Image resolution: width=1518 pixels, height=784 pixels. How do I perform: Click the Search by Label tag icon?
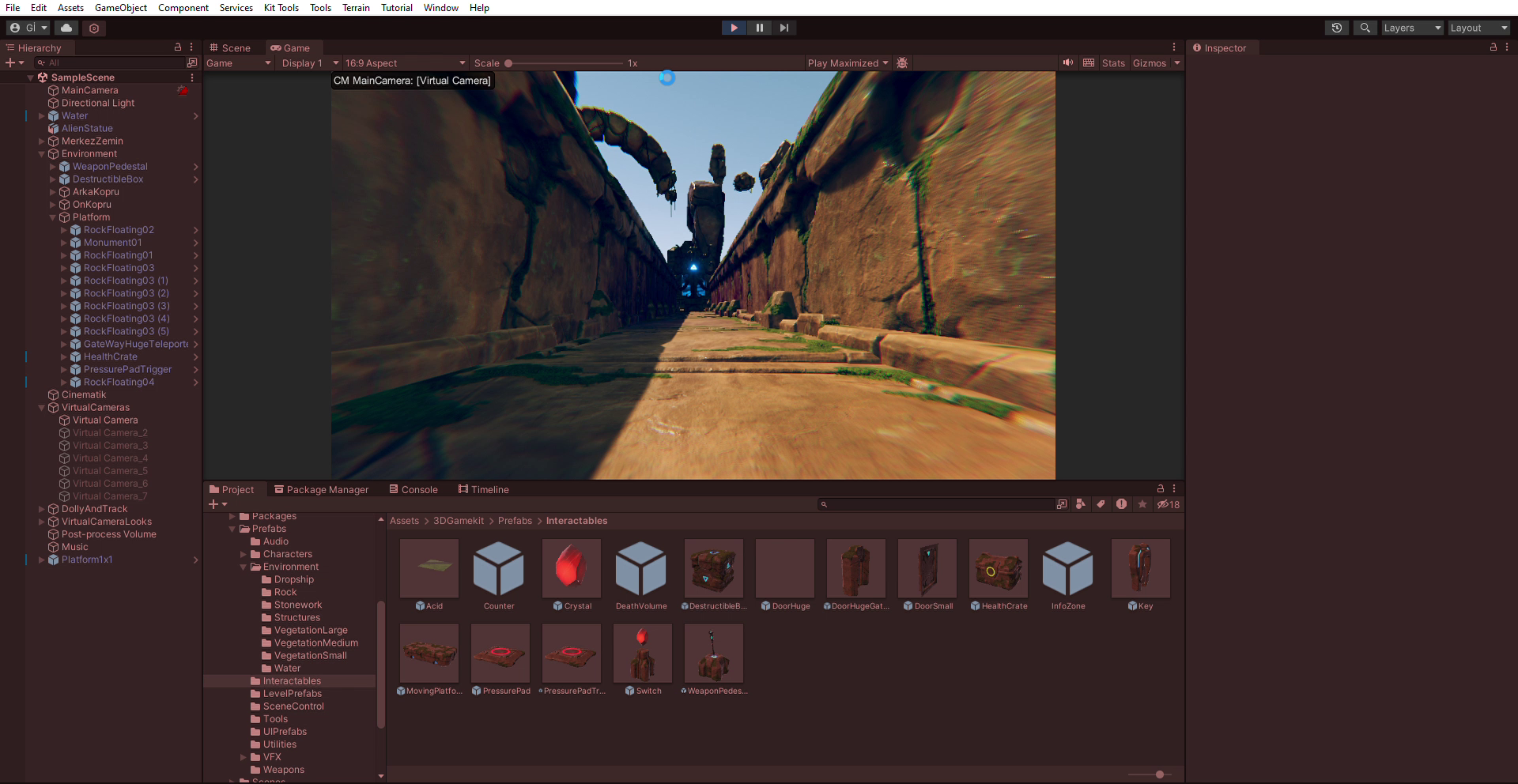click(x=1101, y=504)
